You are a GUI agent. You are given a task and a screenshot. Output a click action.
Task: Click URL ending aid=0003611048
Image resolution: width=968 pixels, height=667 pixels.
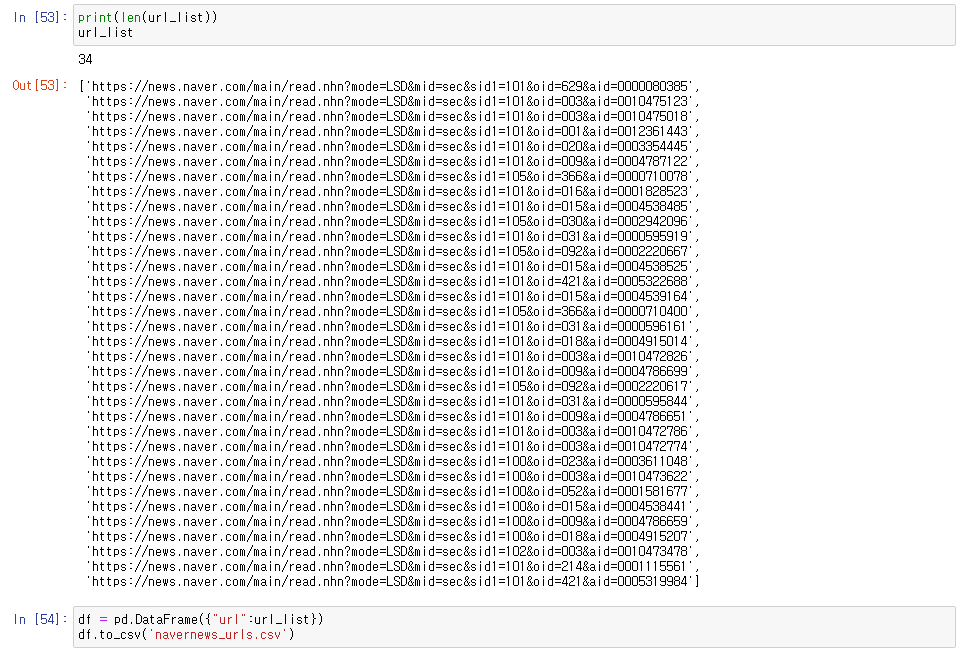(390, 462)
